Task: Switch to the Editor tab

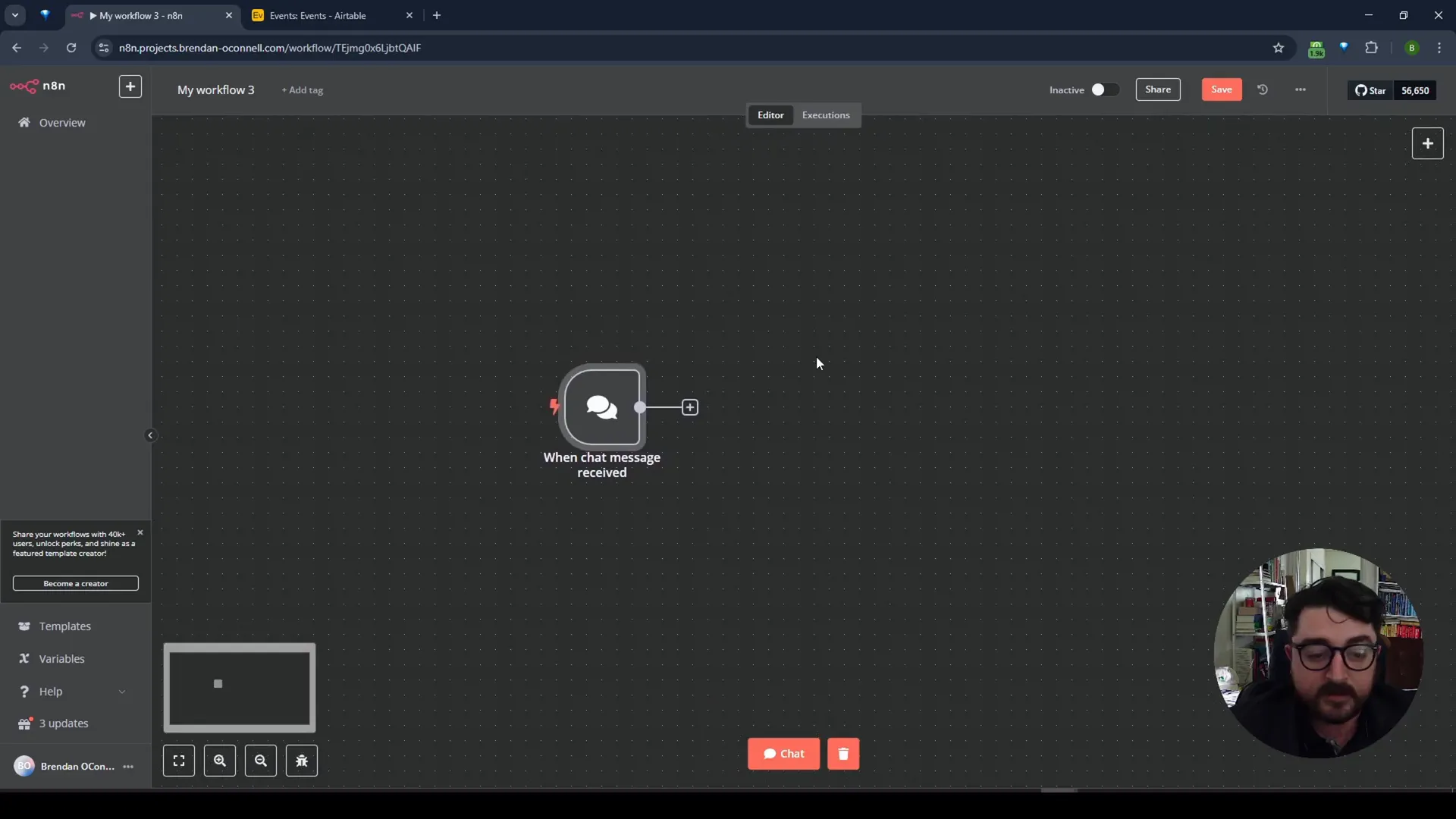Action: pyautogui.click(x=770, y=114)
